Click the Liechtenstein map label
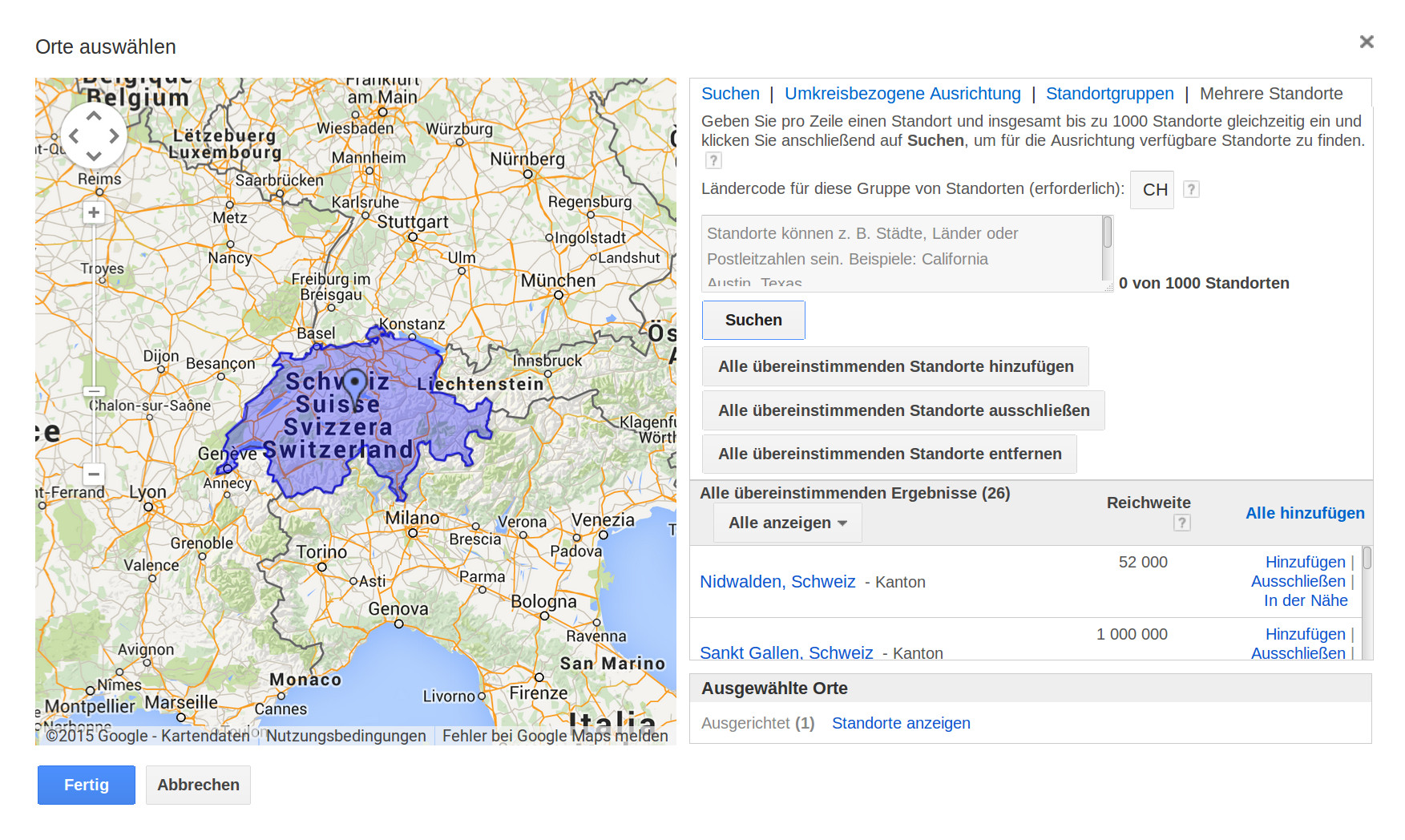Screen dimensions: 1405x840 pyautogui.click(x=480, y=384)
